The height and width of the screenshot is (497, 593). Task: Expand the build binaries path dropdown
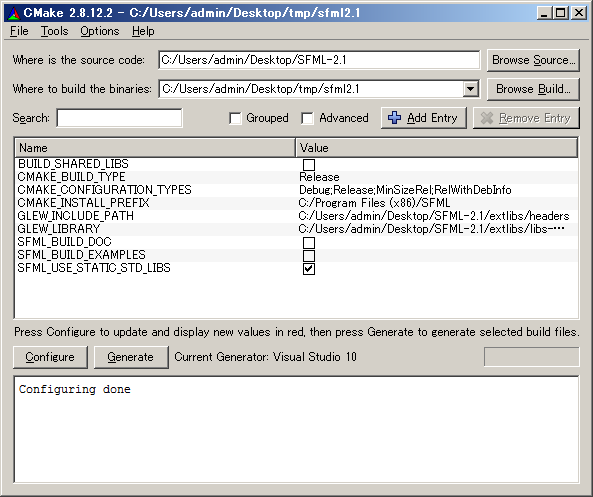[x=470, y=89]
